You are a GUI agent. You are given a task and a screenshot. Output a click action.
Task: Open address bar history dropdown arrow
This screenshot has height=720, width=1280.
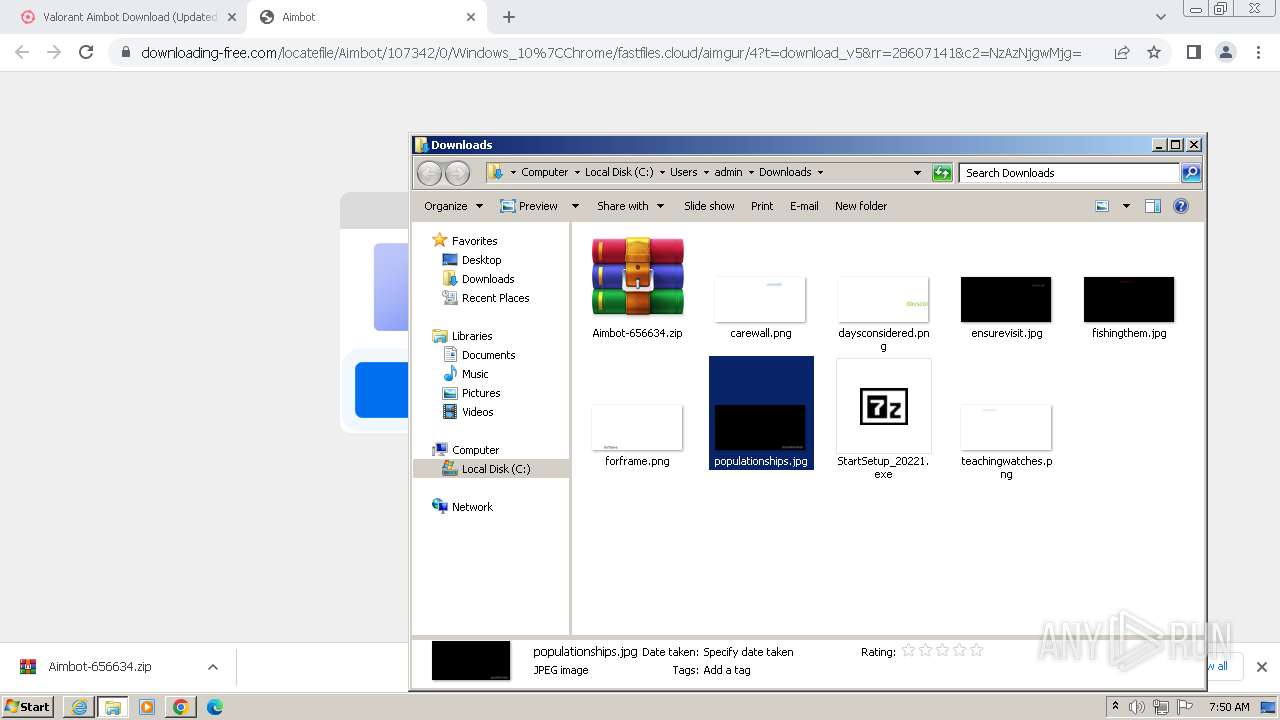coord(917,173)
